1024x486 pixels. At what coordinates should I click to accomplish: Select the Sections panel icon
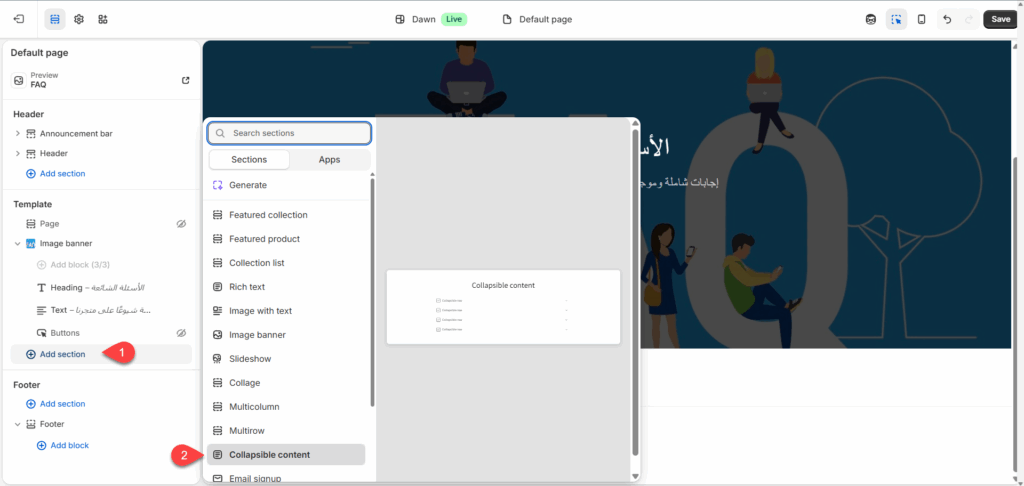(x=55, y=19)
